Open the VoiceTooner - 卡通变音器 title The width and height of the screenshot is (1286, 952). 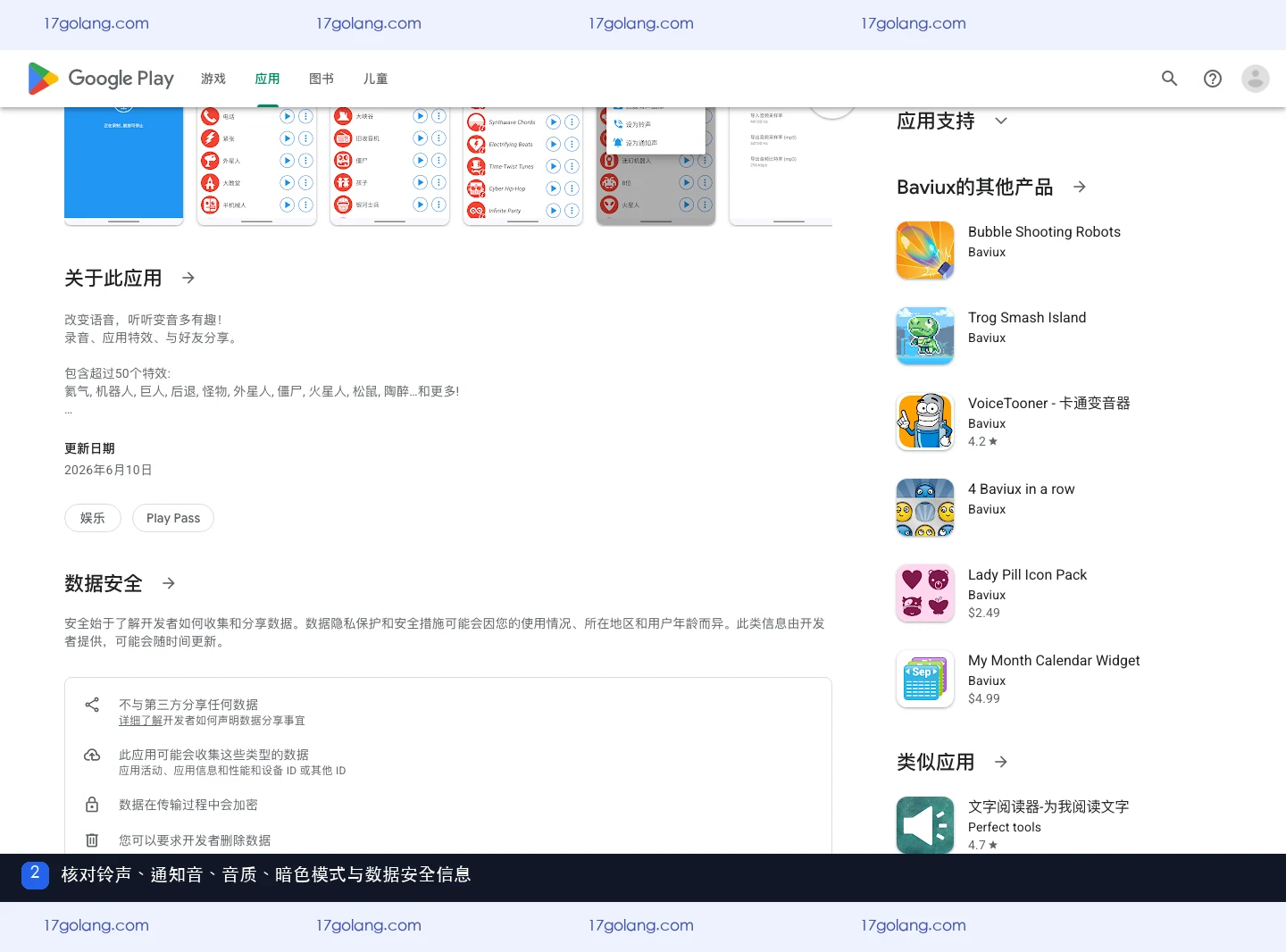1048,403
